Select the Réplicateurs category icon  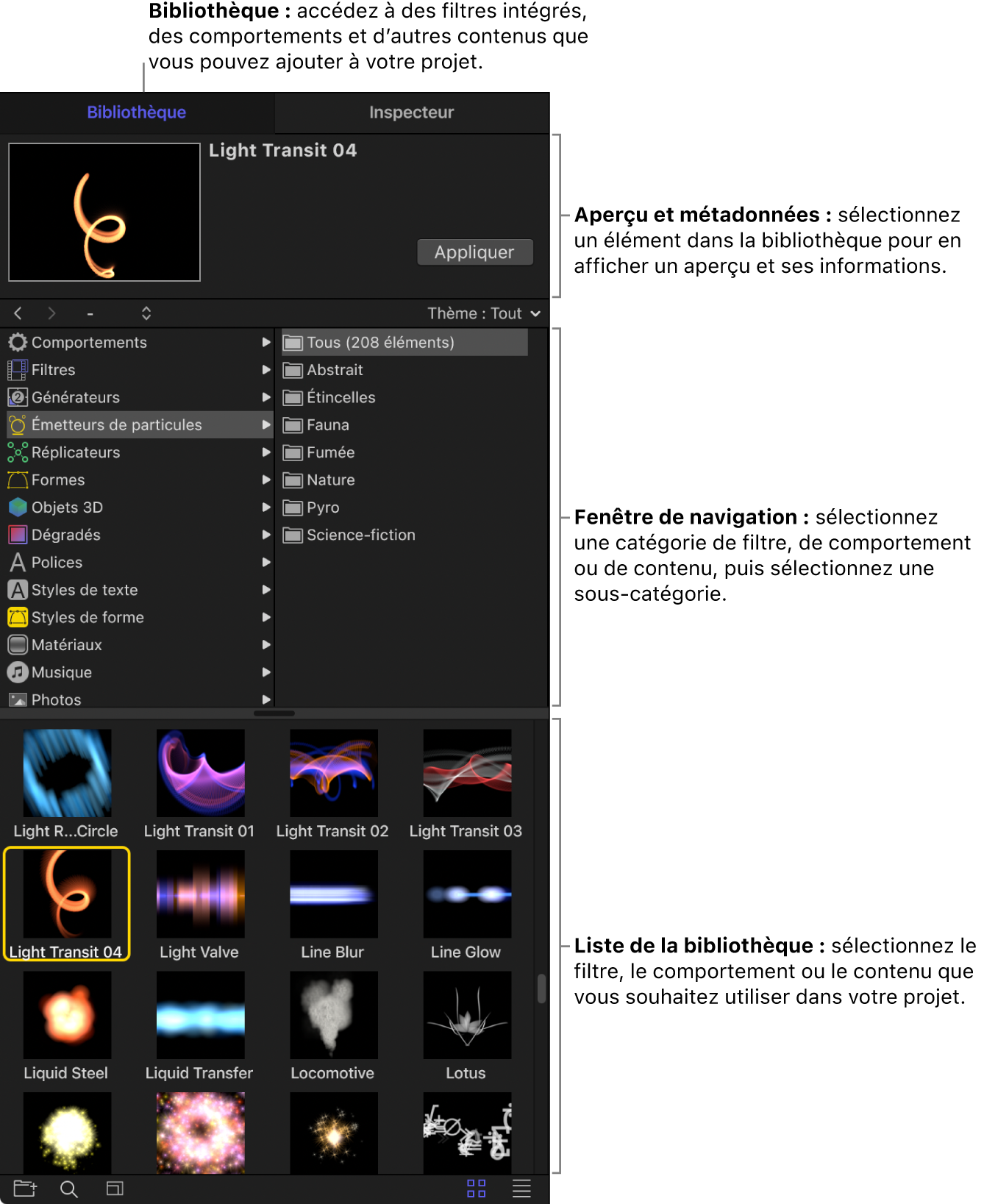coord(18,452)
